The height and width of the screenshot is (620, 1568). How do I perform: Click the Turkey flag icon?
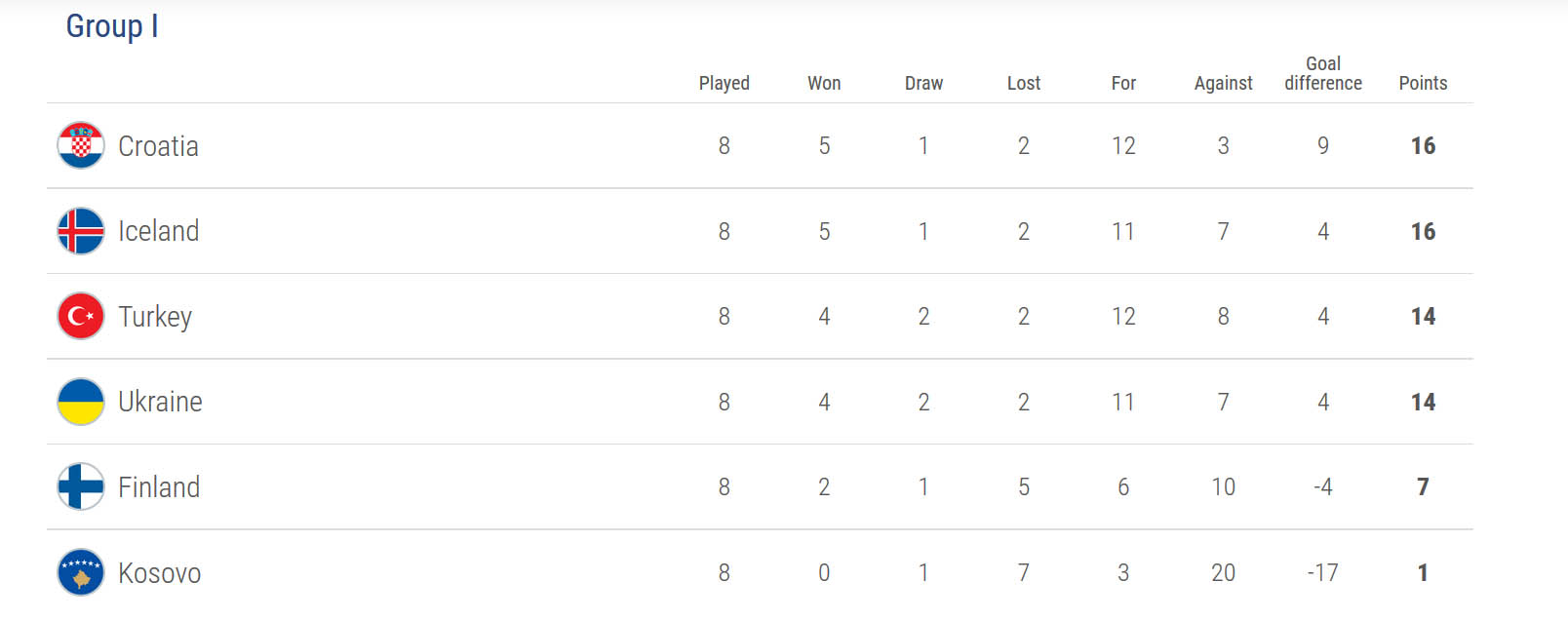click(x=81, y=316)
